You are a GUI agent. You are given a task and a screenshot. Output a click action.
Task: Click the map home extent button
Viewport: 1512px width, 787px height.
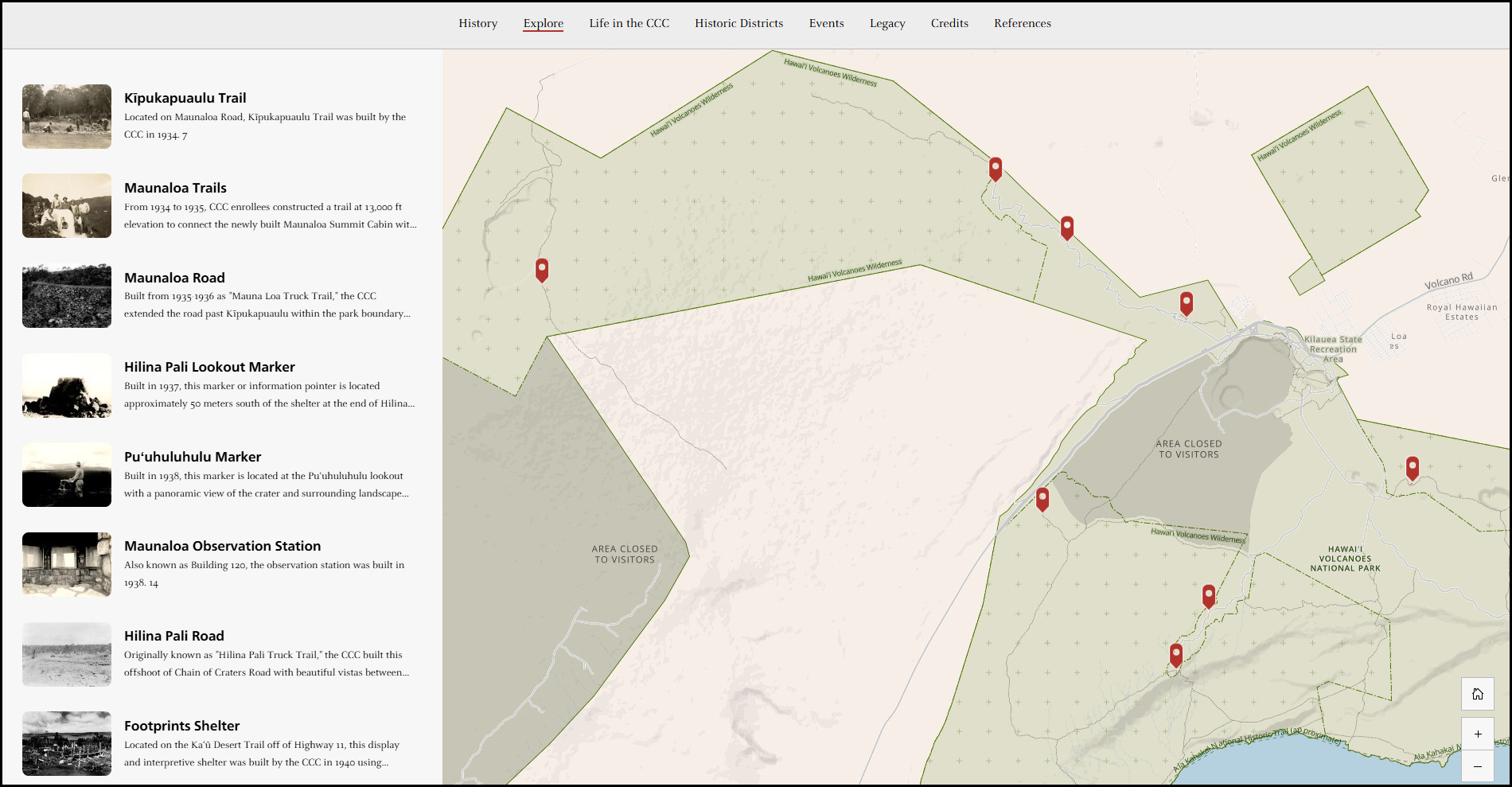[1477, 694]
